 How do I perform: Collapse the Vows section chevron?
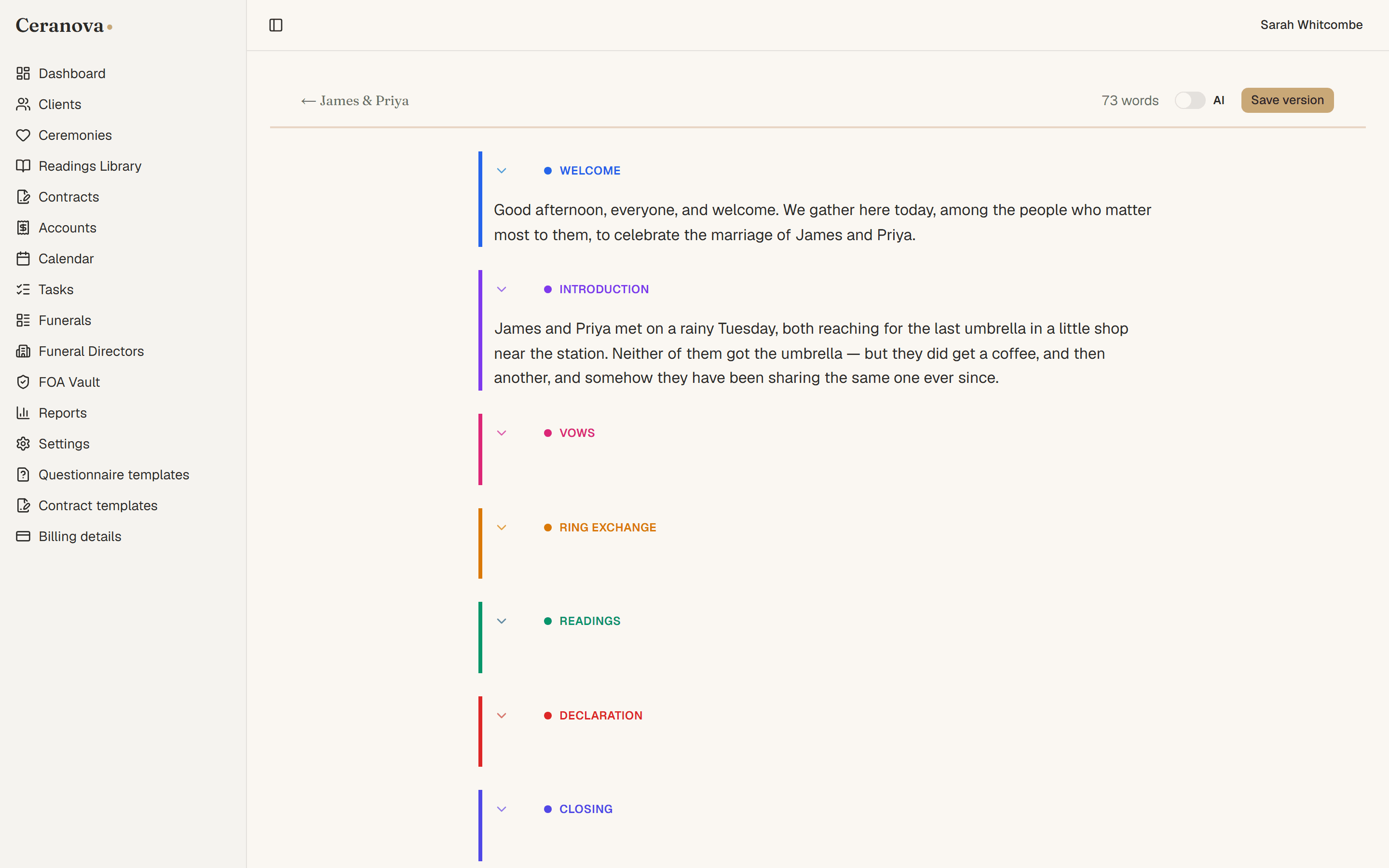click(502, 434)
